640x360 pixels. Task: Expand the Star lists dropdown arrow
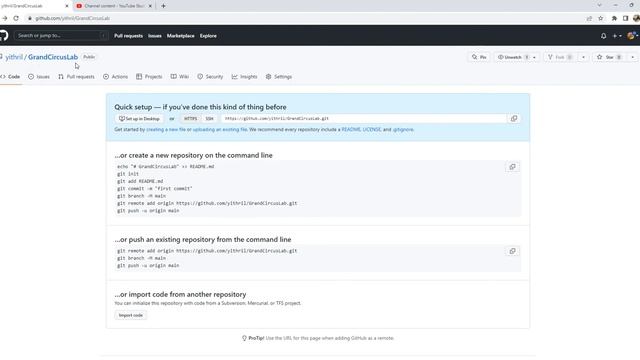(x=632, y=57)
